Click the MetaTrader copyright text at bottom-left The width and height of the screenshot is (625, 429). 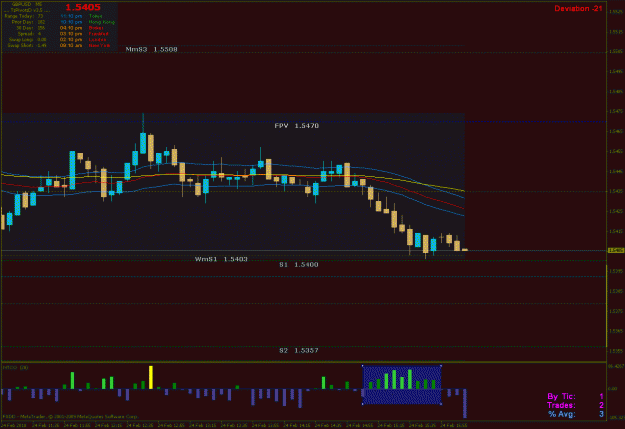[x=71, y=417]
